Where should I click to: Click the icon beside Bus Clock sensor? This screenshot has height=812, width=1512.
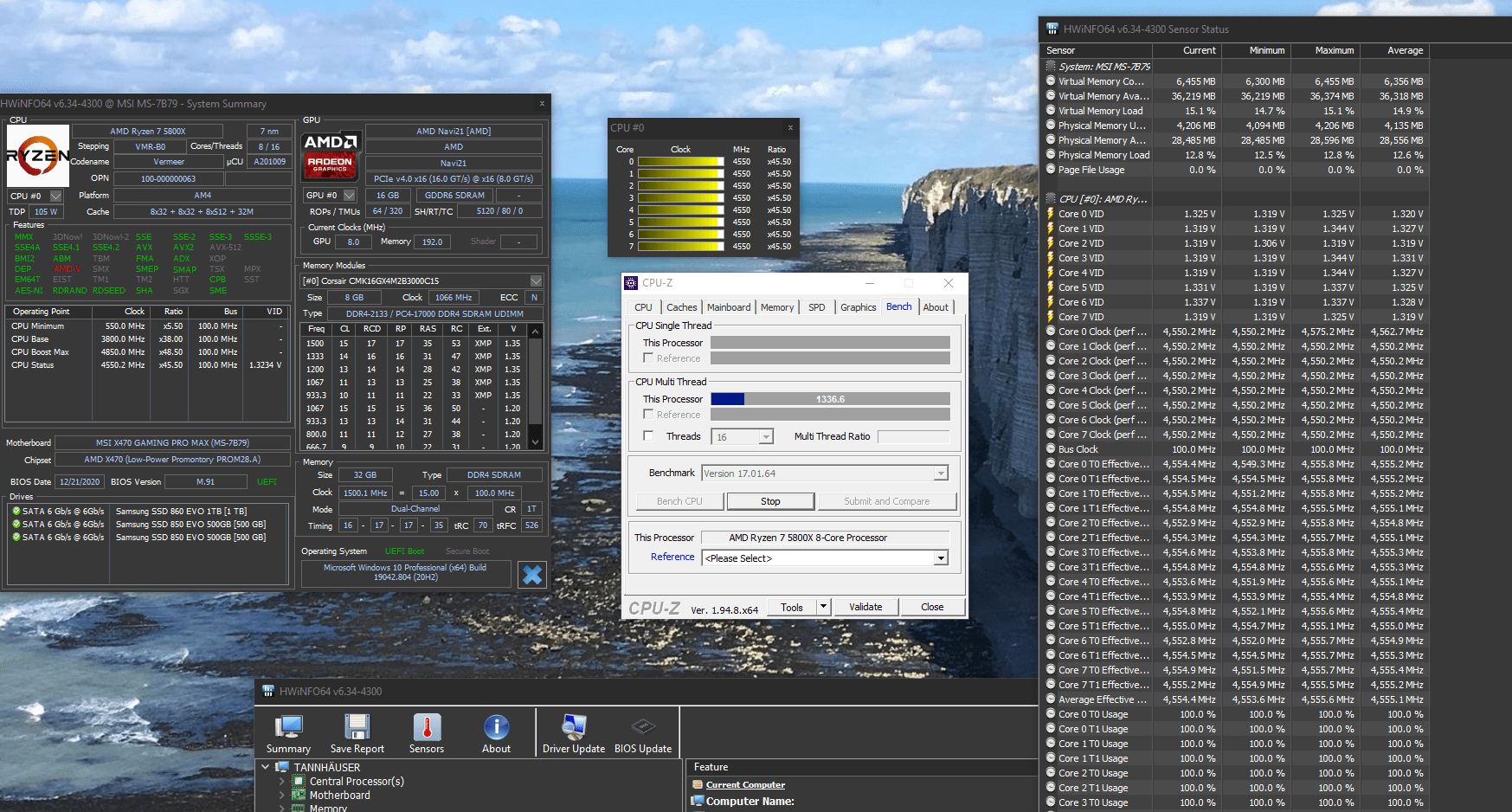(x=1051, y=449)
